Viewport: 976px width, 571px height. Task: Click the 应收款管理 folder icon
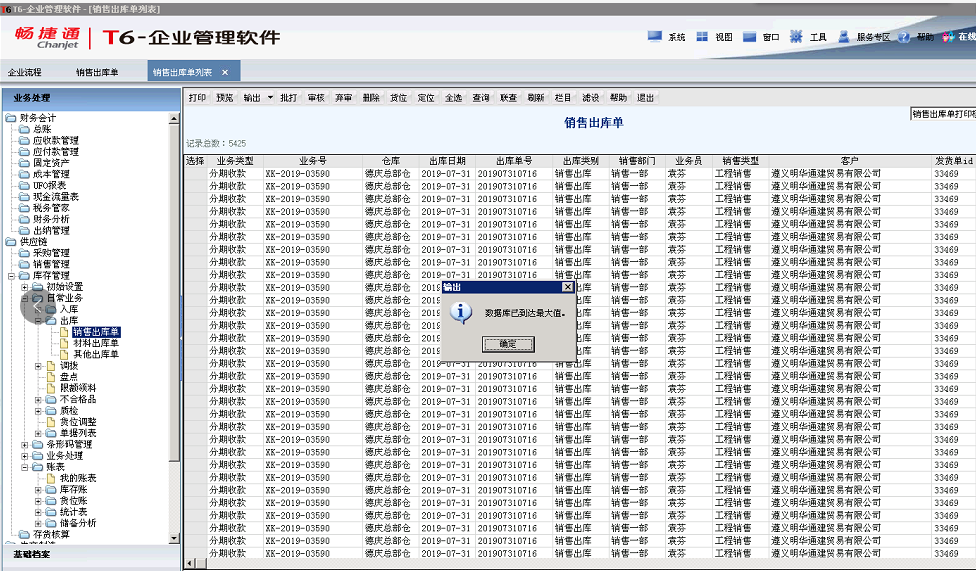point(24,140)
